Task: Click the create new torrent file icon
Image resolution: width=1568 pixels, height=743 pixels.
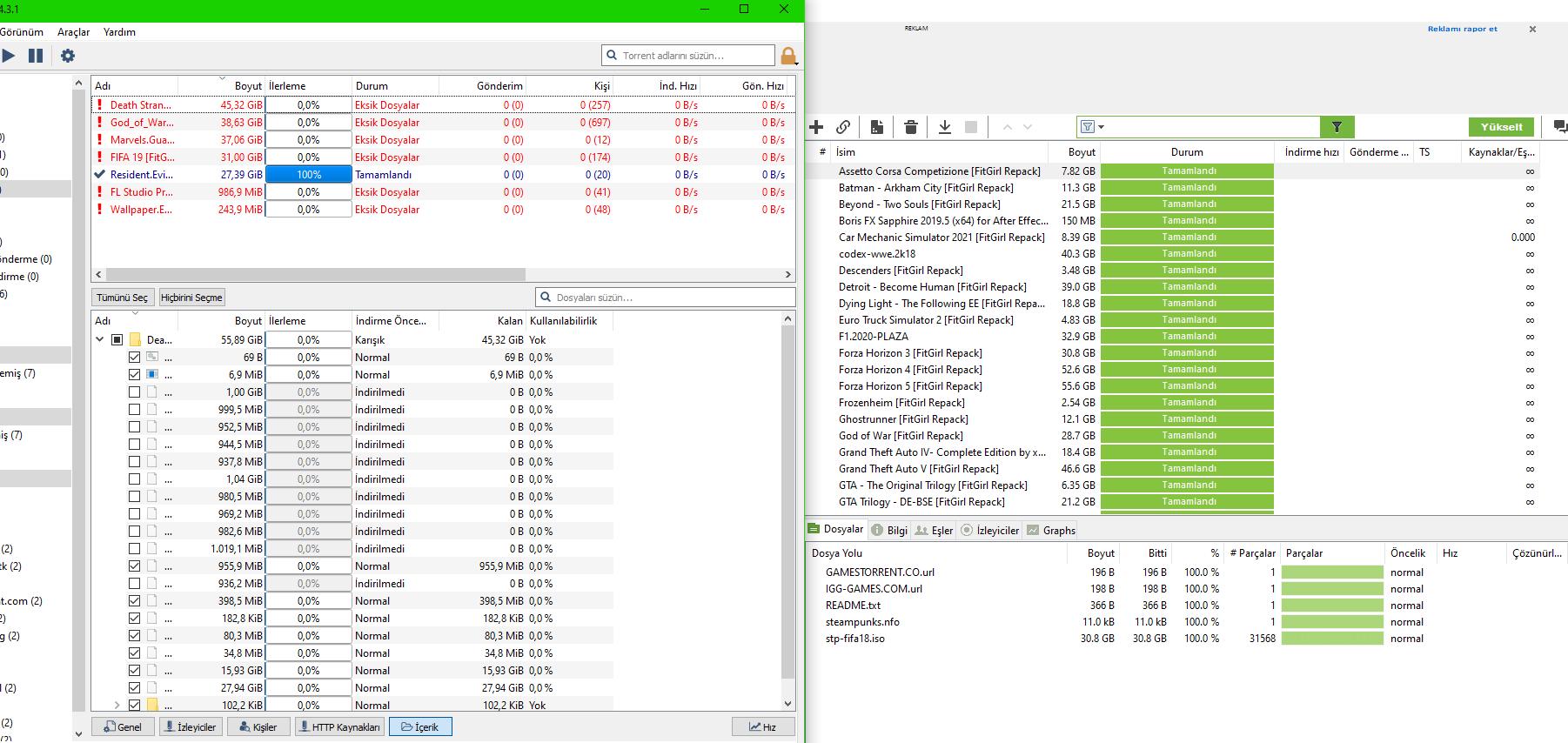Action: point(877,127)
